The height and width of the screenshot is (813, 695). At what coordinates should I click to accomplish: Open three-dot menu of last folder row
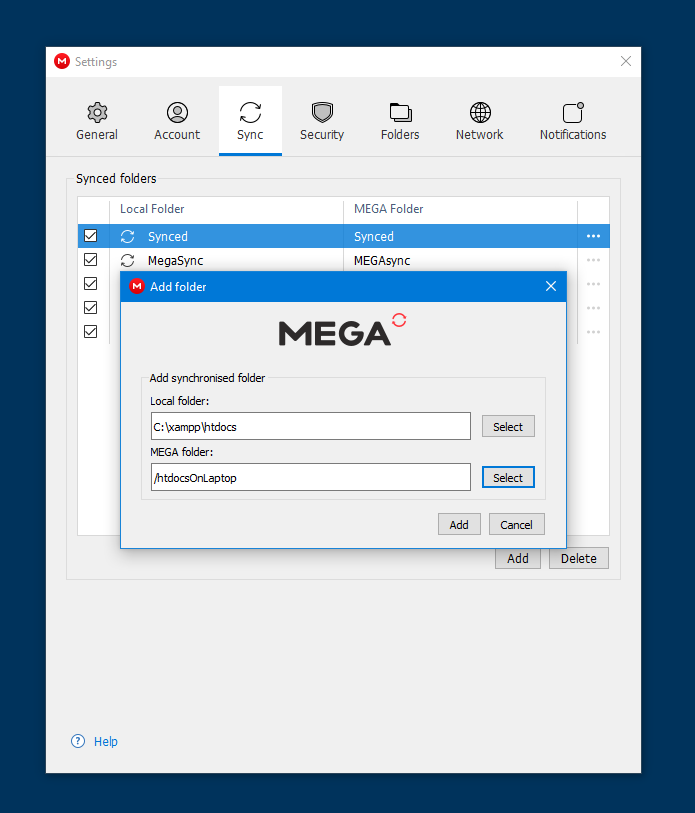click(x=593, y=331)
